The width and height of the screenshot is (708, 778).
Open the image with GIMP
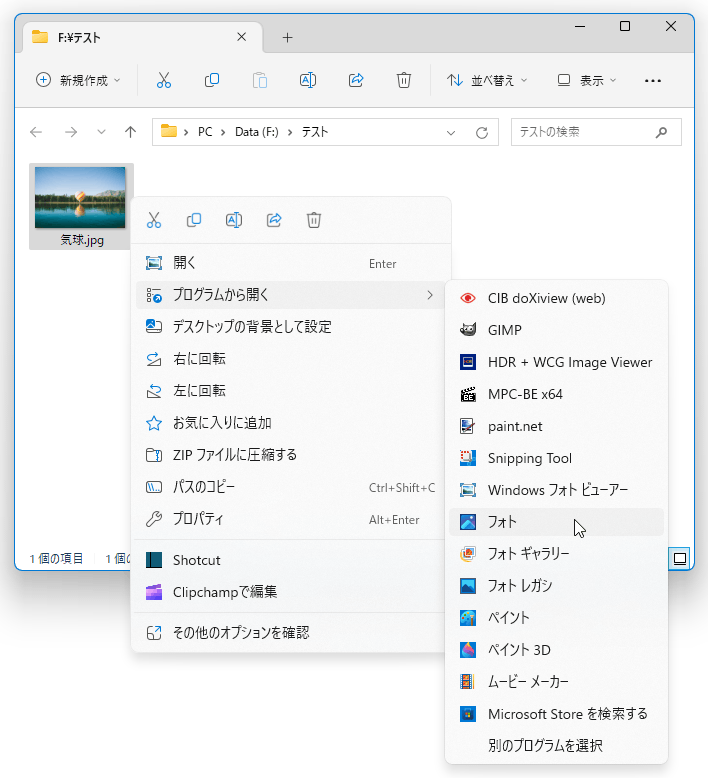[556, 330]
